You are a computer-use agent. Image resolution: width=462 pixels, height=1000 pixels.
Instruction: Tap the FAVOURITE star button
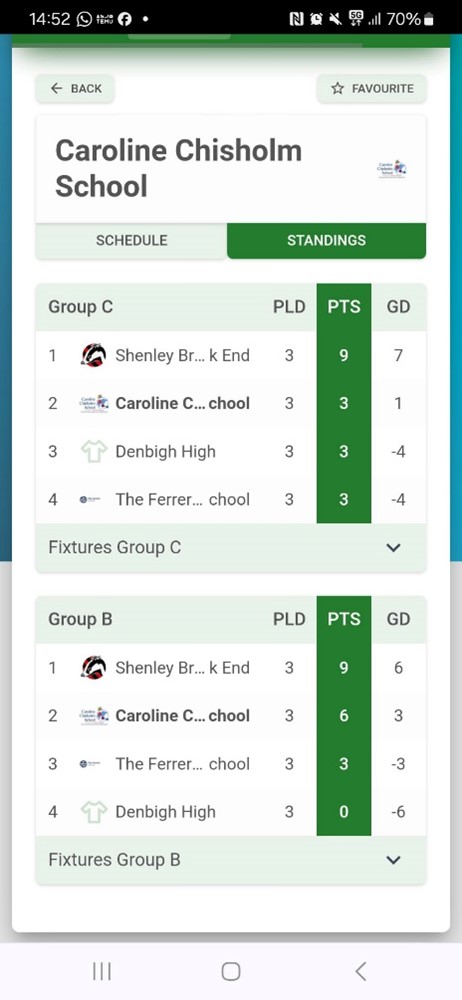coord(371,89)
